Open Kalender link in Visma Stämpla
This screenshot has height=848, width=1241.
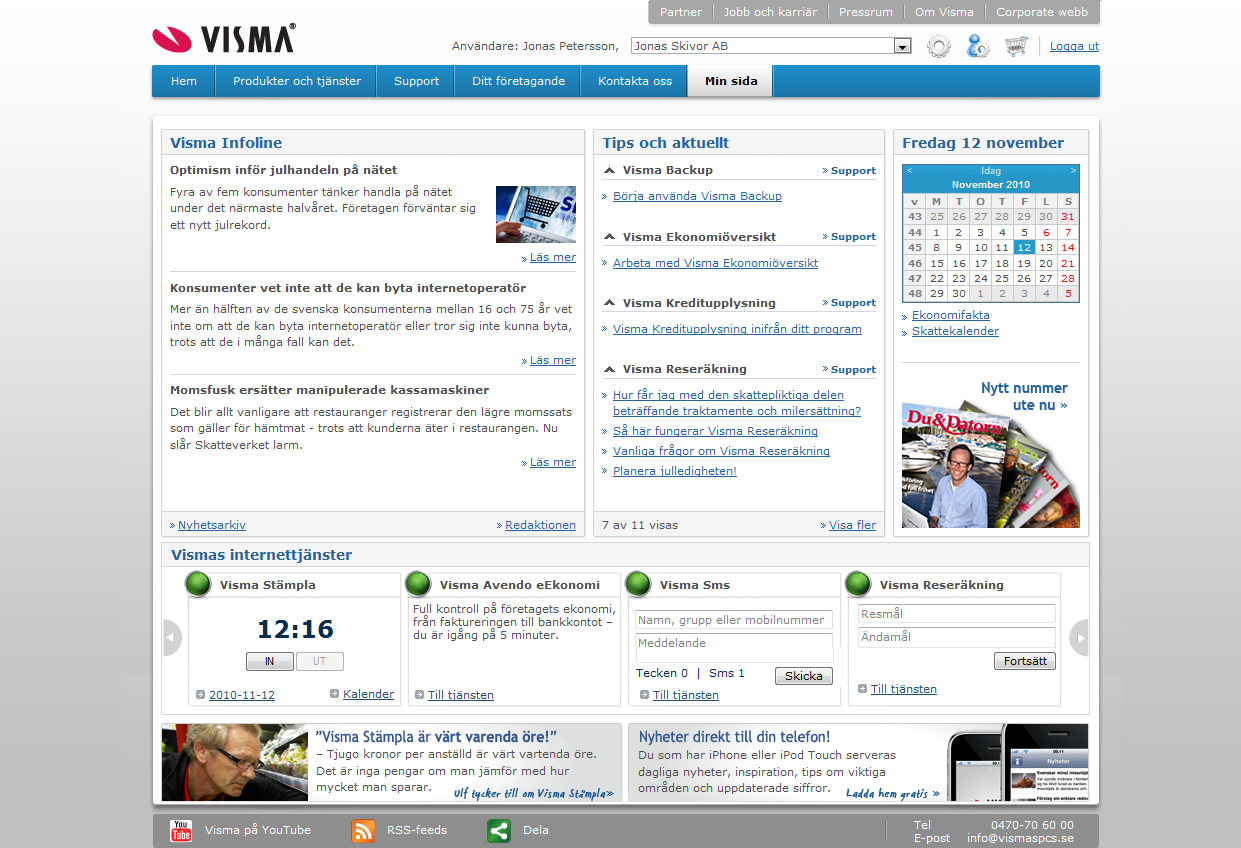pos(368,694)
